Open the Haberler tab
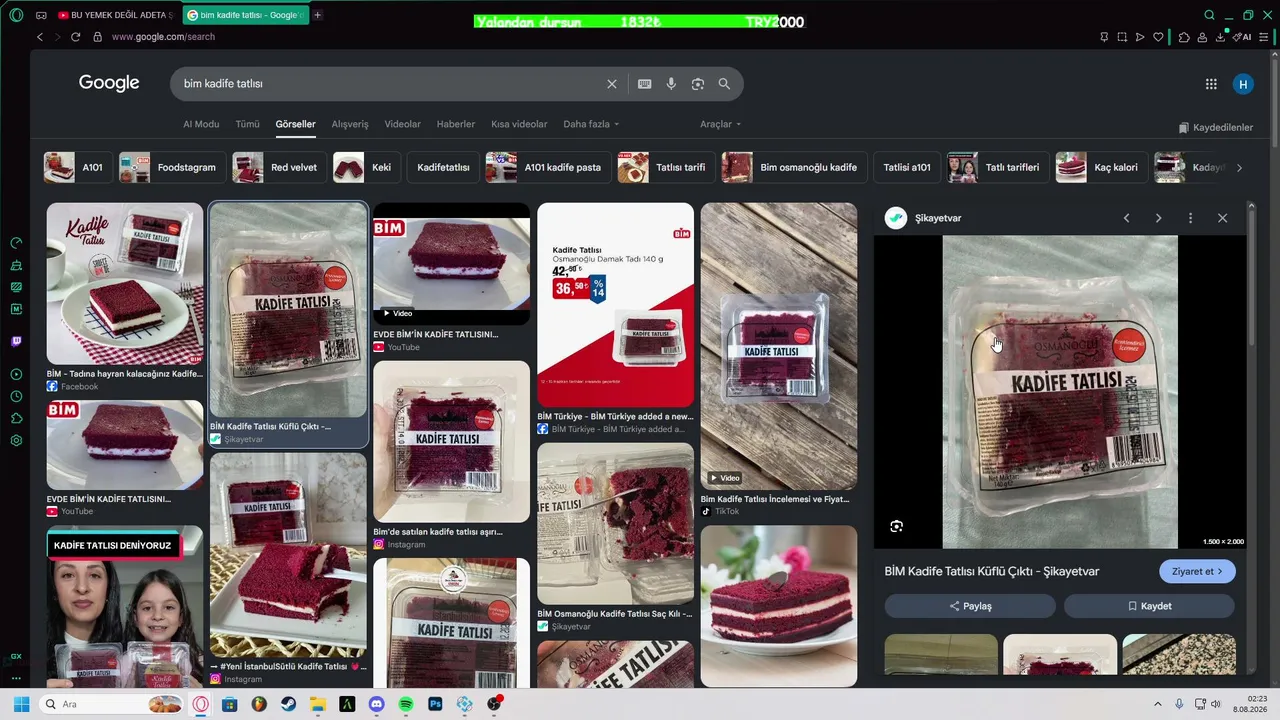 click(456, 124)
